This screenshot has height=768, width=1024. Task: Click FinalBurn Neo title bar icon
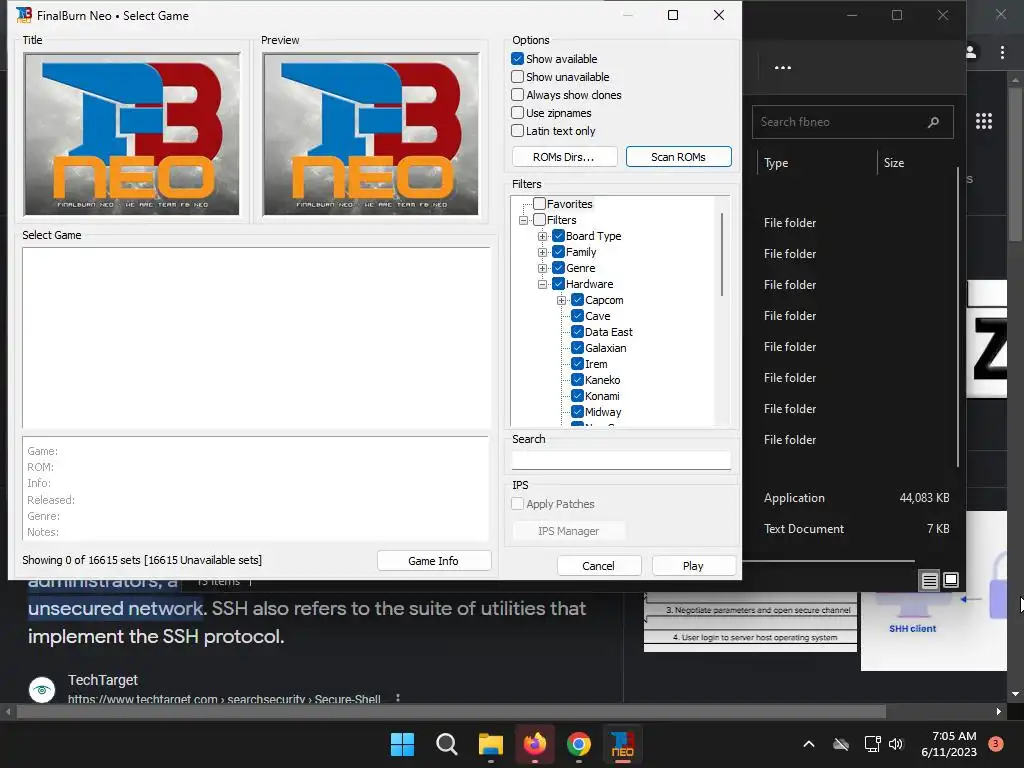[x=24, y=15]
